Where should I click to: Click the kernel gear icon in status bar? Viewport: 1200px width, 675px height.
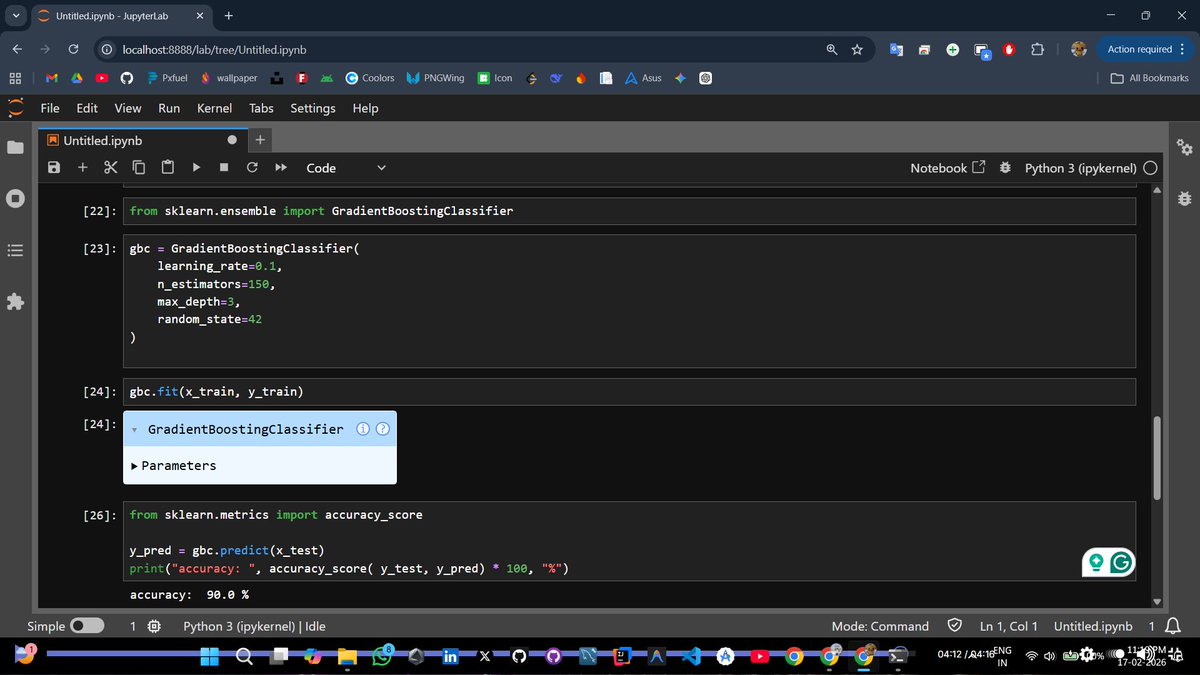coord(154,626)
